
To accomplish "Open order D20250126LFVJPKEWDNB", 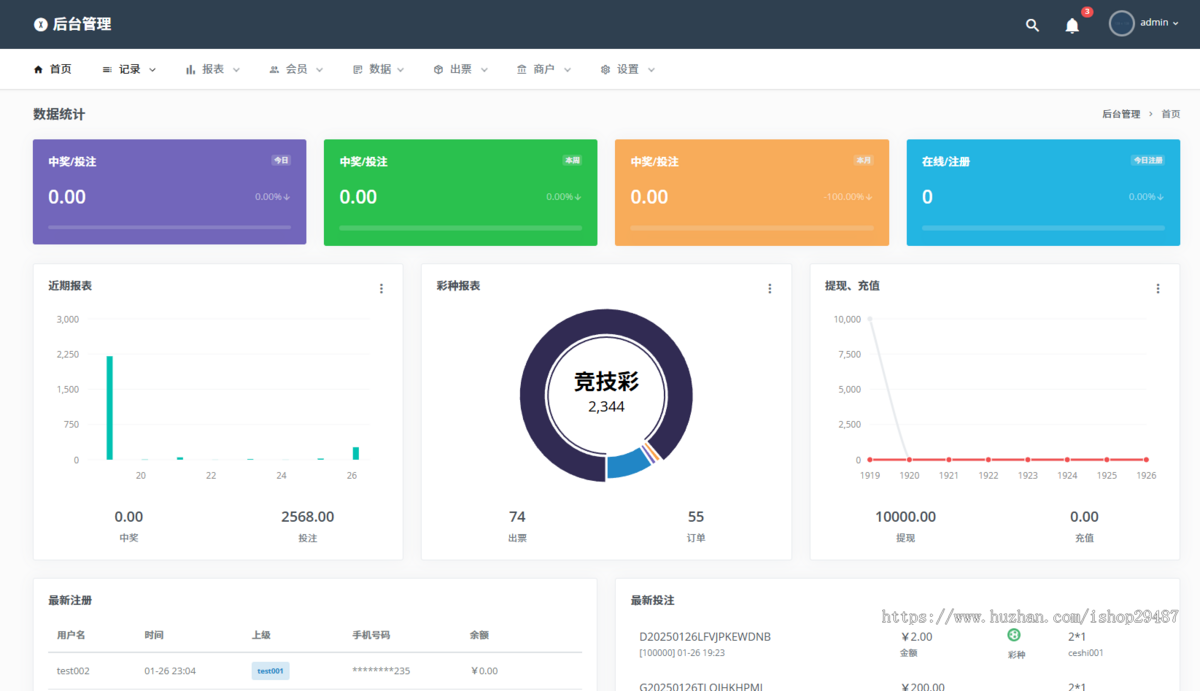I will coord(705,637).
